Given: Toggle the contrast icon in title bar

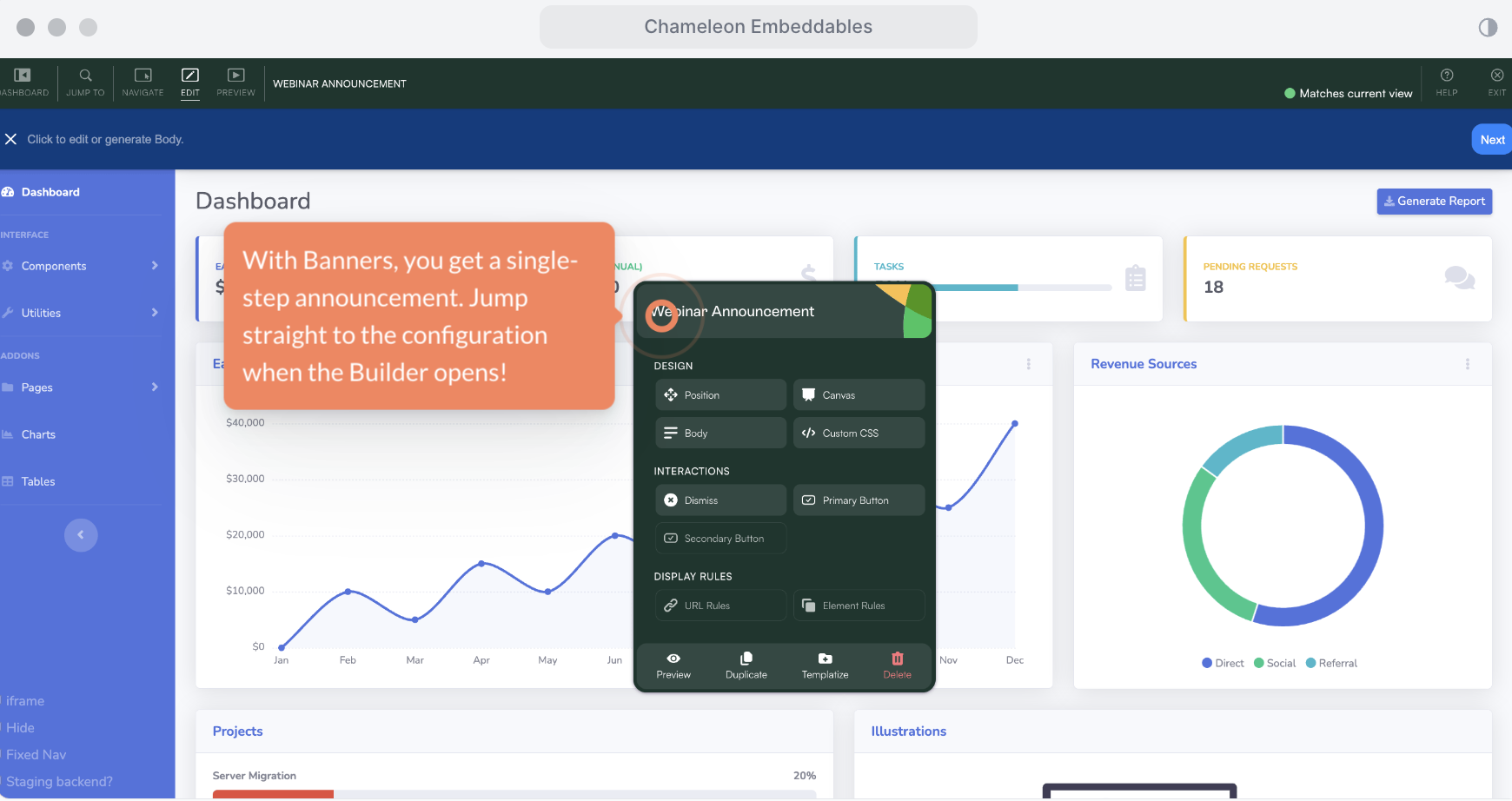Looking at the screenshot, I should (x=1488, y=27).
